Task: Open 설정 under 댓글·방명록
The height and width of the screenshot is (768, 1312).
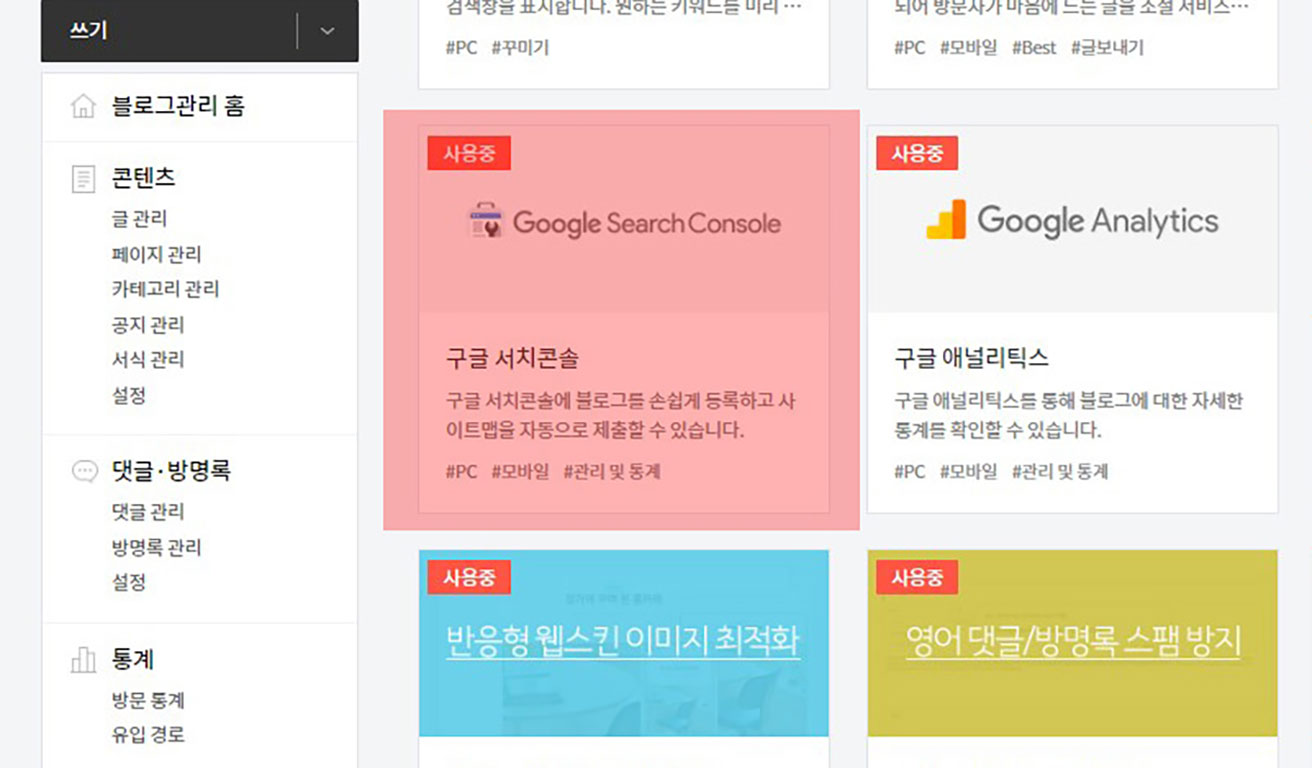Action: [x=129, y=582]
